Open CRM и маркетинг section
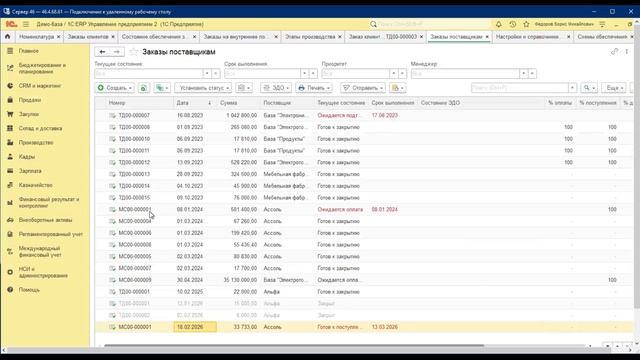 click(40, 86)
